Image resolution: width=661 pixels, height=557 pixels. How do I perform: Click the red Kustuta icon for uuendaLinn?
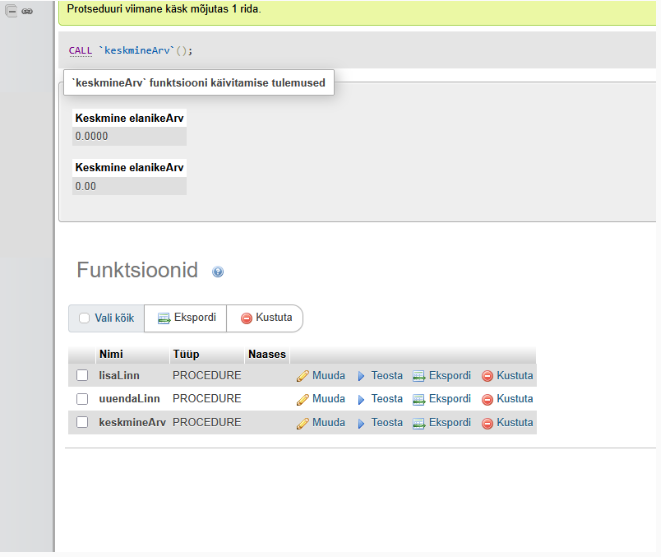point(488,399)
